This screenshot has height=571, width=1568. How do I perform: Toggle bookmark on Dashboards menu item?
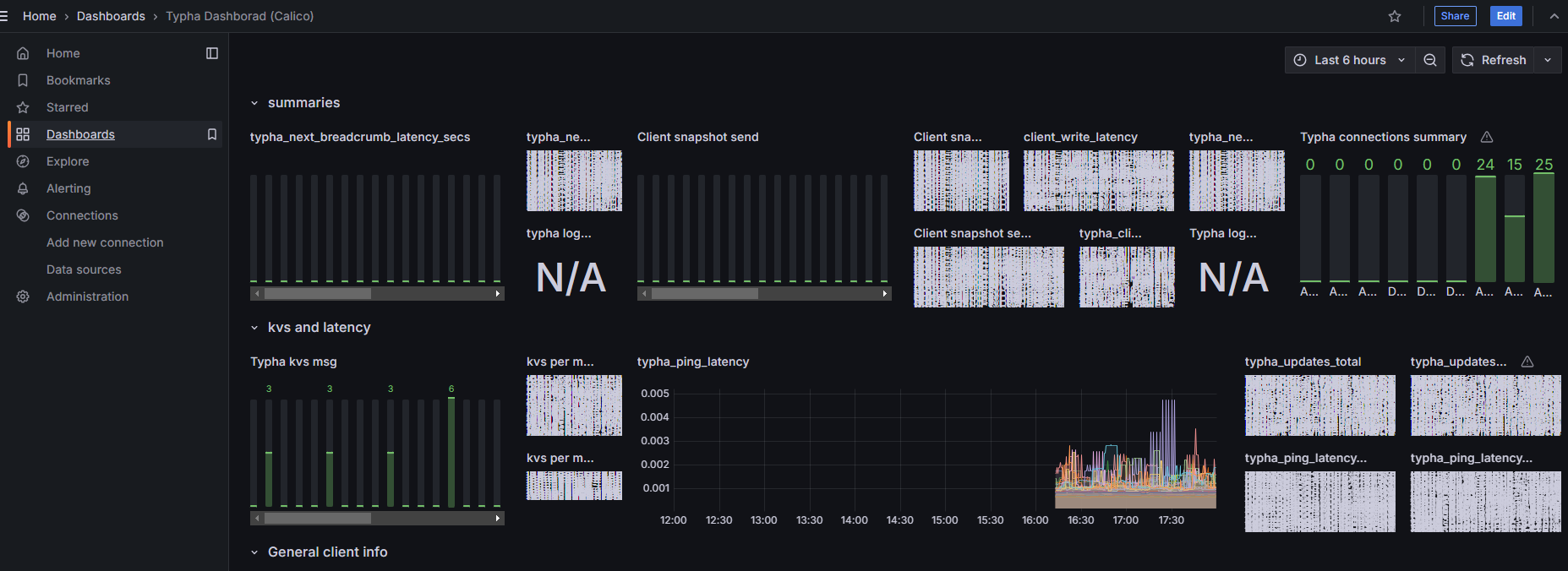click(212, 134)
